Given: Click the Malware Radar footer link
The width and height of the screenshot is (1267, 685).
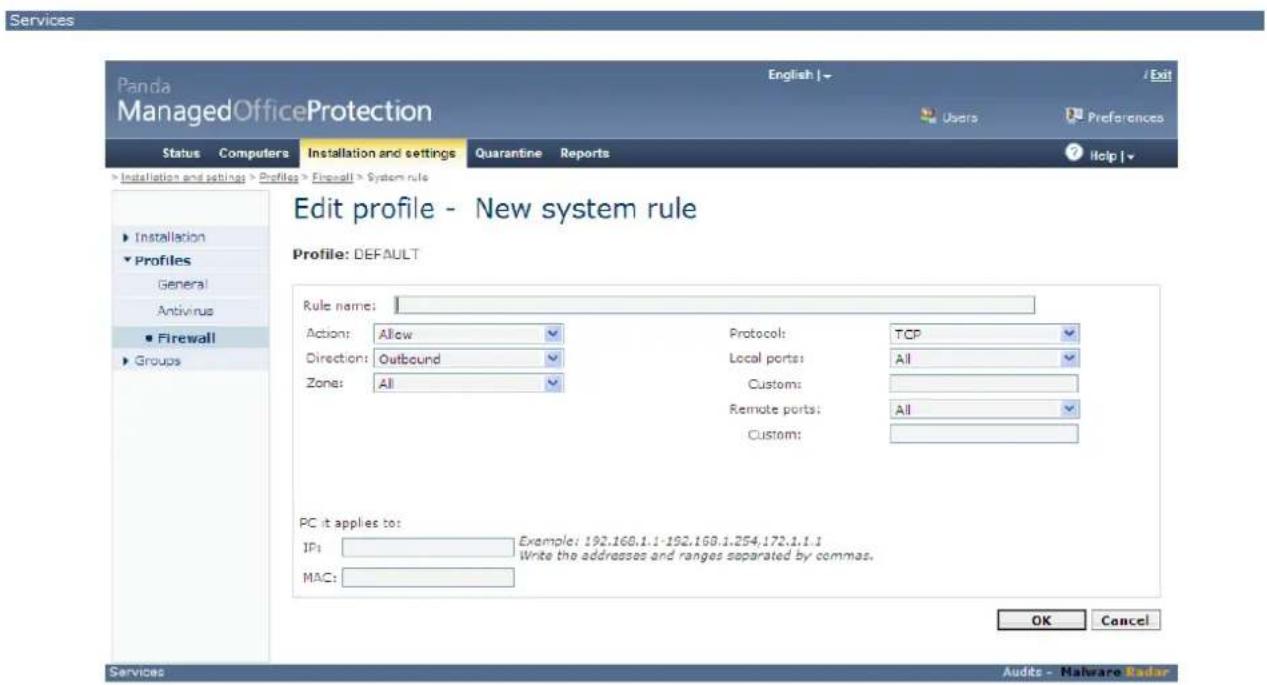Looking at the screenshot, I should 1111,673.
